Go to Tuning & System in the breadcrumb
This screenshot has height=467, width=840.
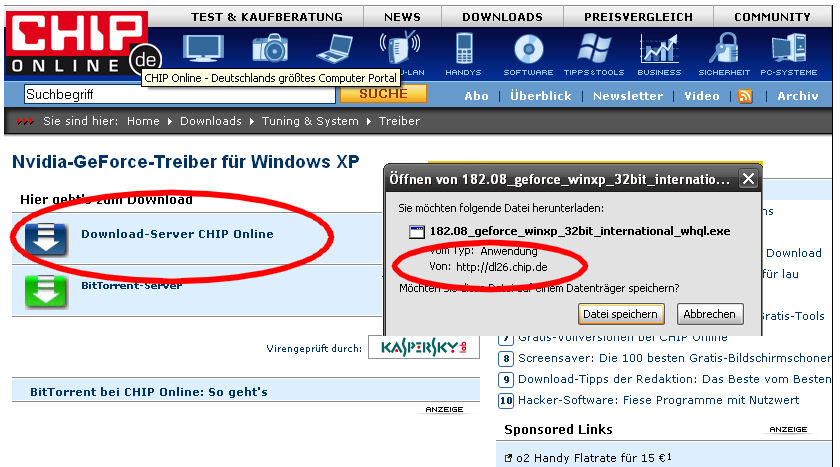pos(310,122)
